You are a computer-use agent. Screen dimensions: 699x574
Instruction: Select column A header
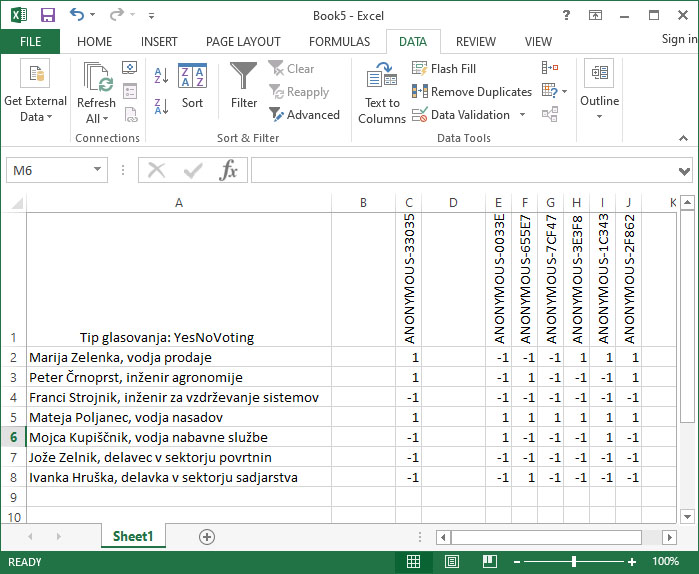point(179,203)
